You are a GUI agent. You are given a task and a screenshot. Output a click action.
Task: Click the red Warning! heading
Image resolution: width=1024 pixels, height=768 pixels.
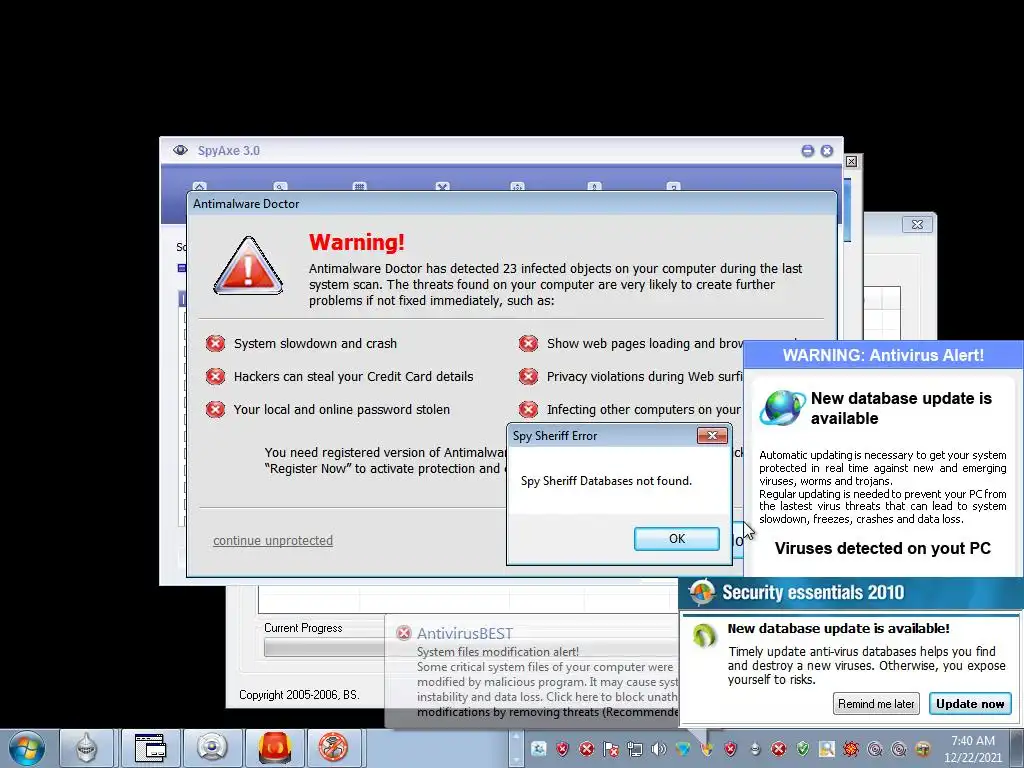pyautogui.click(x=357, y=242)
